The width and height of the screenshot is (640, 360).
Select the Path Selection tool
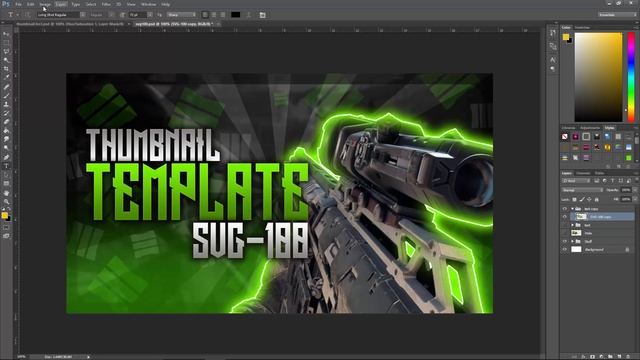coord(6,175)
